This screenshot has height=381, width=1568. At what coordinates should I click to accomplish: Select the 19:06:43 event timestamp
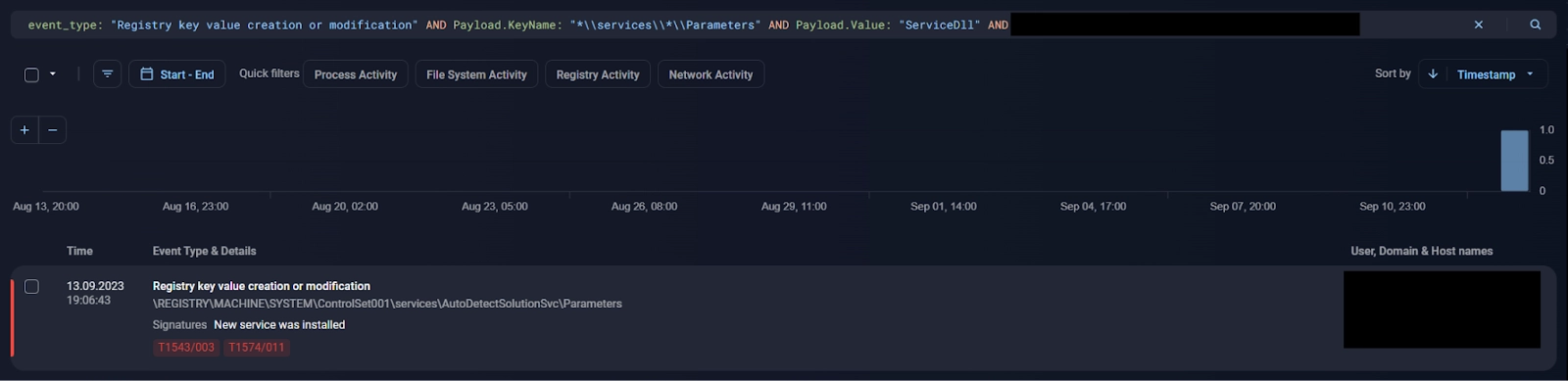click(x=88, y=301)
